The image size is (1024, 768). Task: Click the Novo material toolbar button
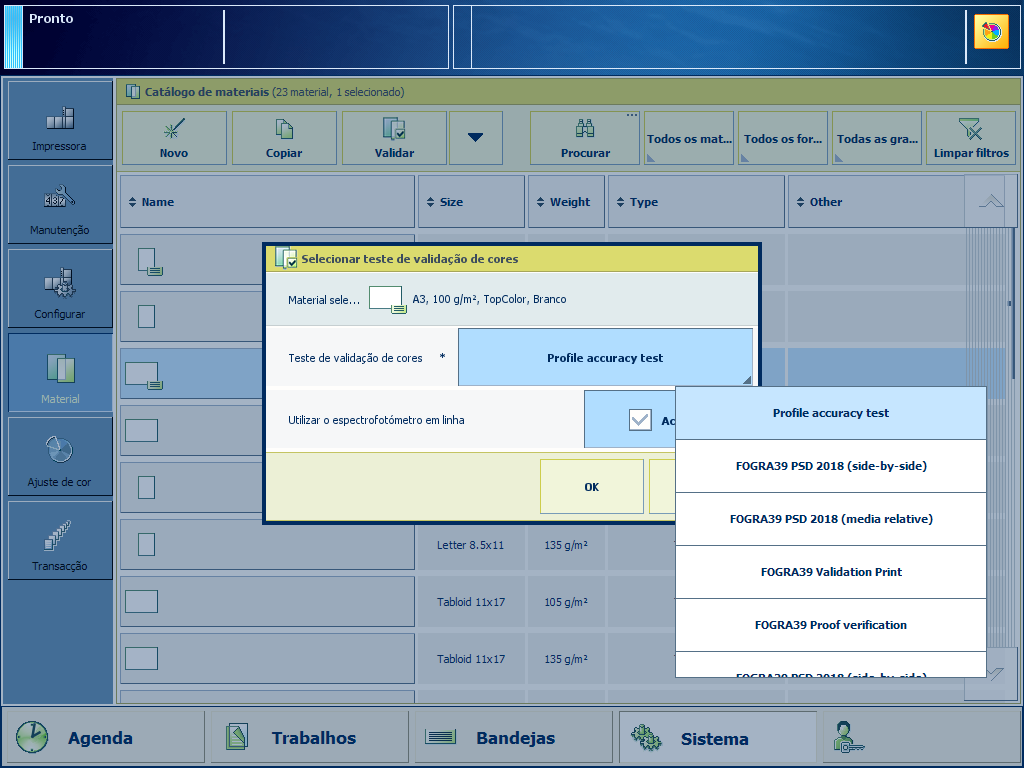[174, 138]
